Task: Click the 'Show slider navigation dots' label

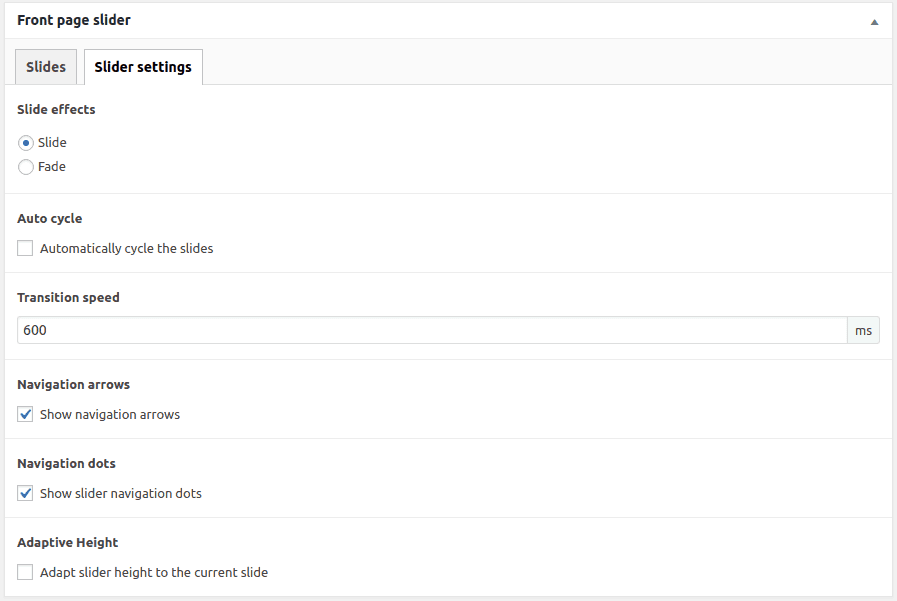Action: 121,493
